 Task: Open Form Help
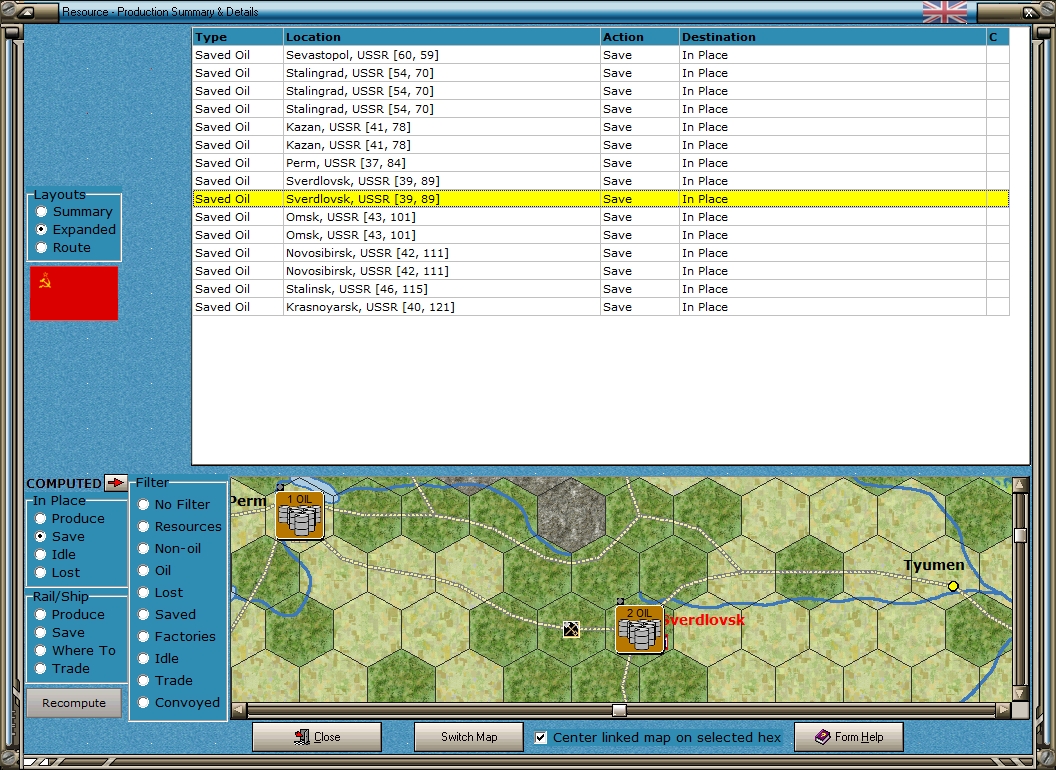click(849, 737)
